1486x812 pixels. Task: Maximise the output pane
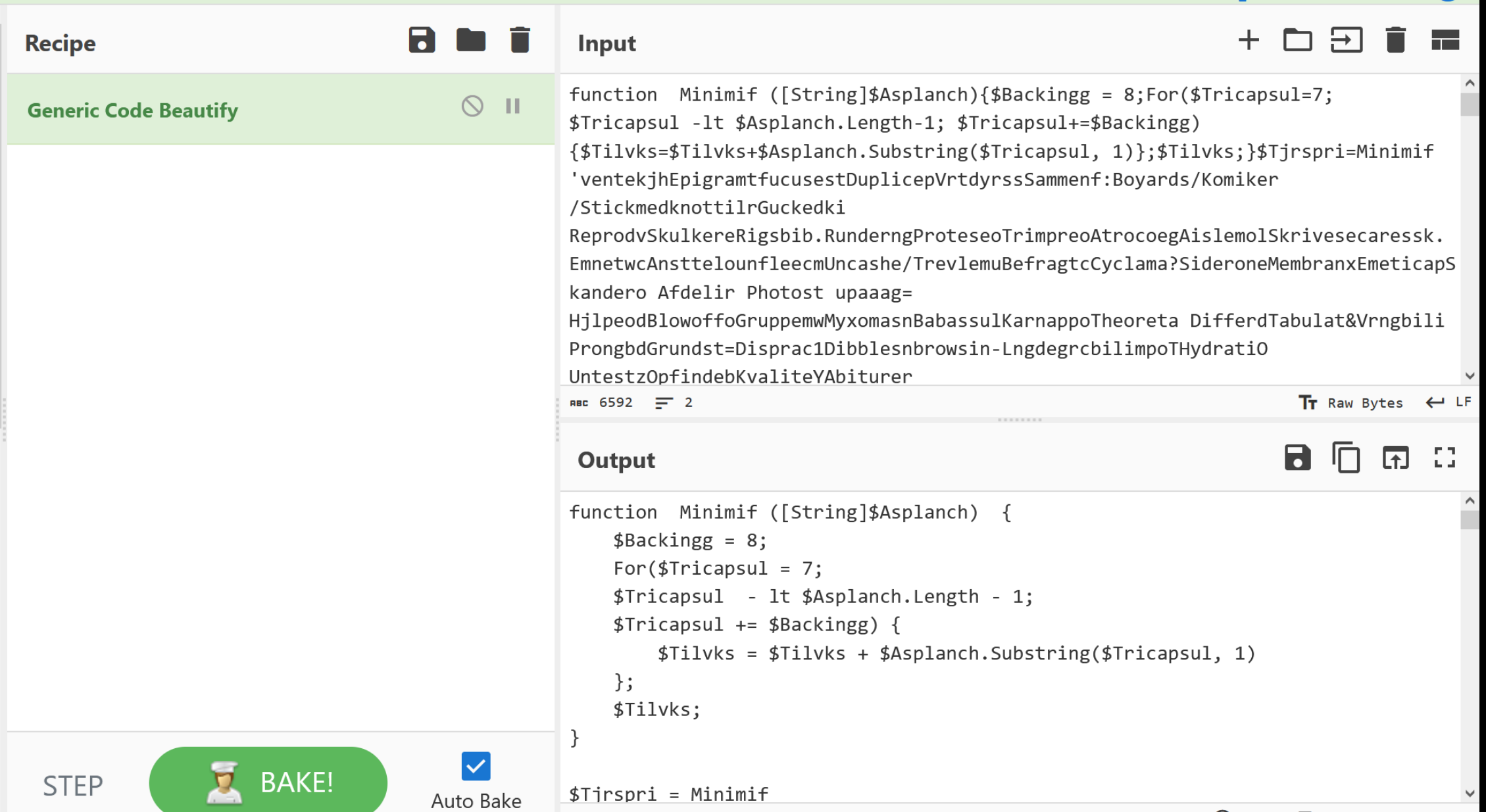[1445, 458]
